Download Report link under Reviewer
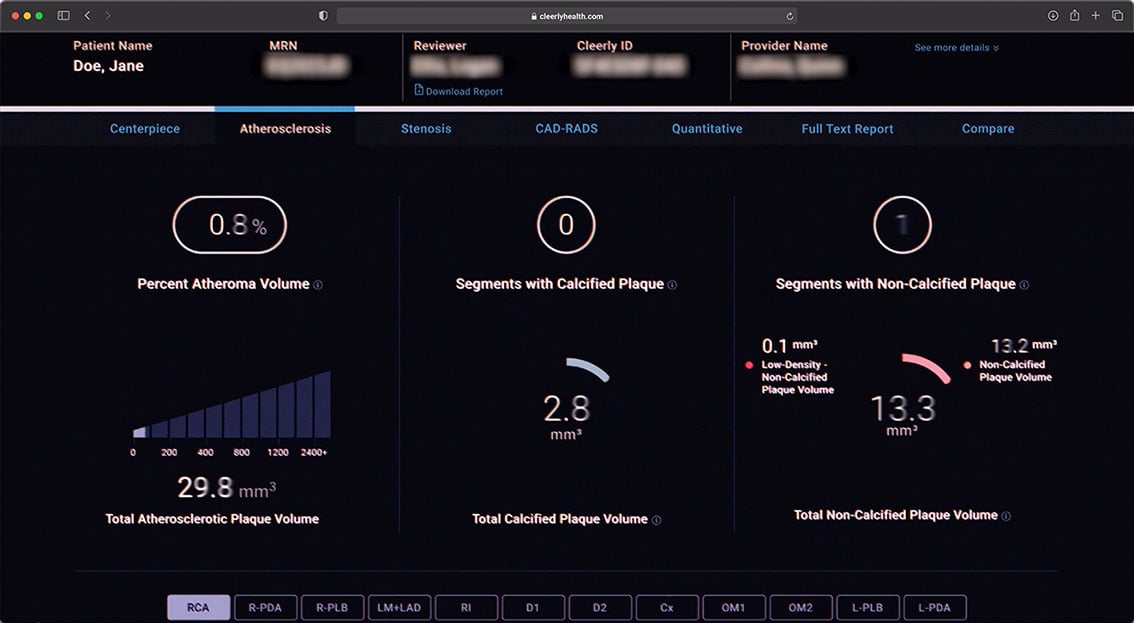 click(463, 91)
